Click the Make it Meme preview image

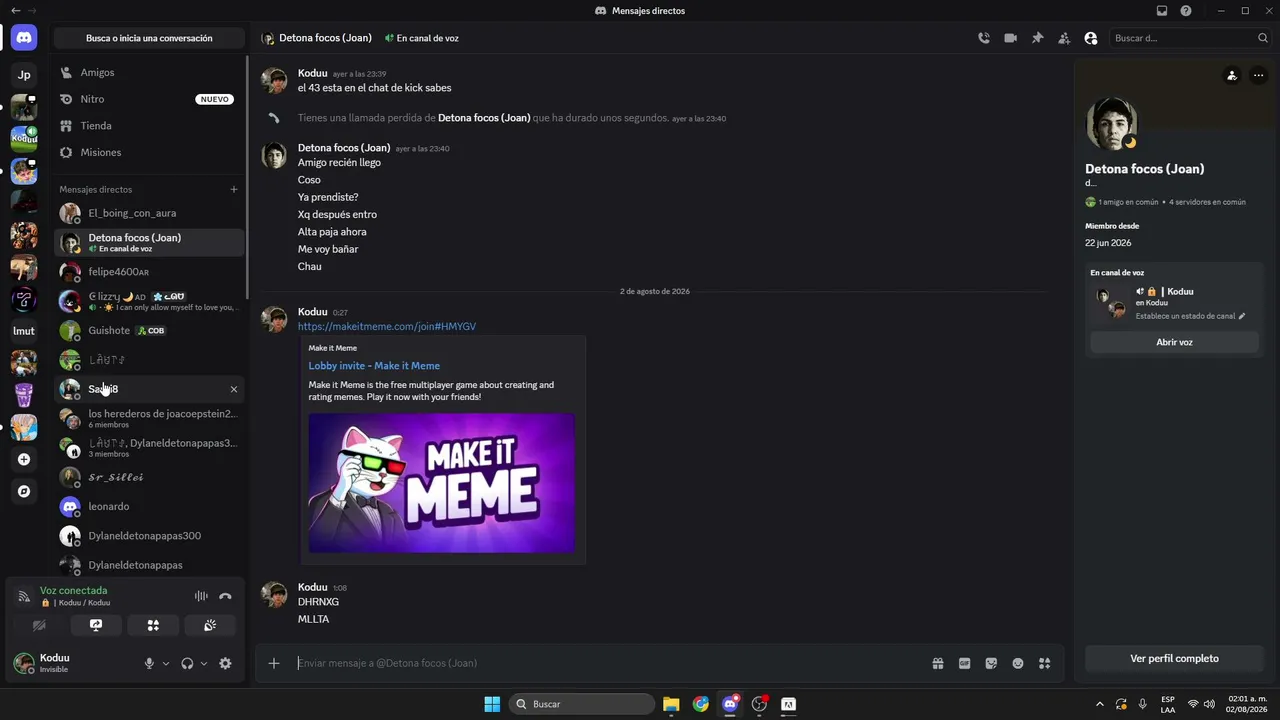[441, 483]
